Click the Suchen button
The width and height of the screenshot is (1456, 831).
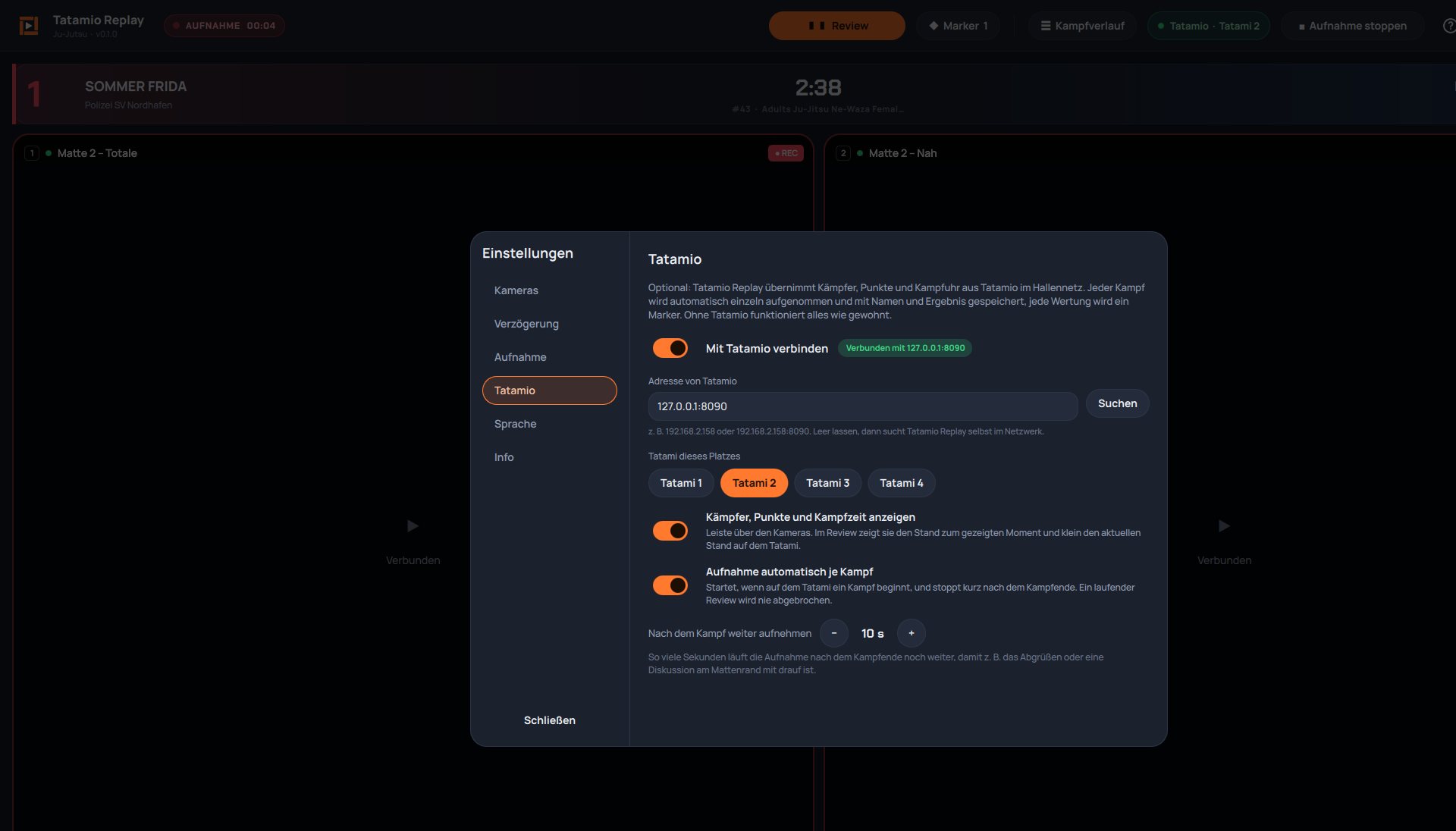1117,403
